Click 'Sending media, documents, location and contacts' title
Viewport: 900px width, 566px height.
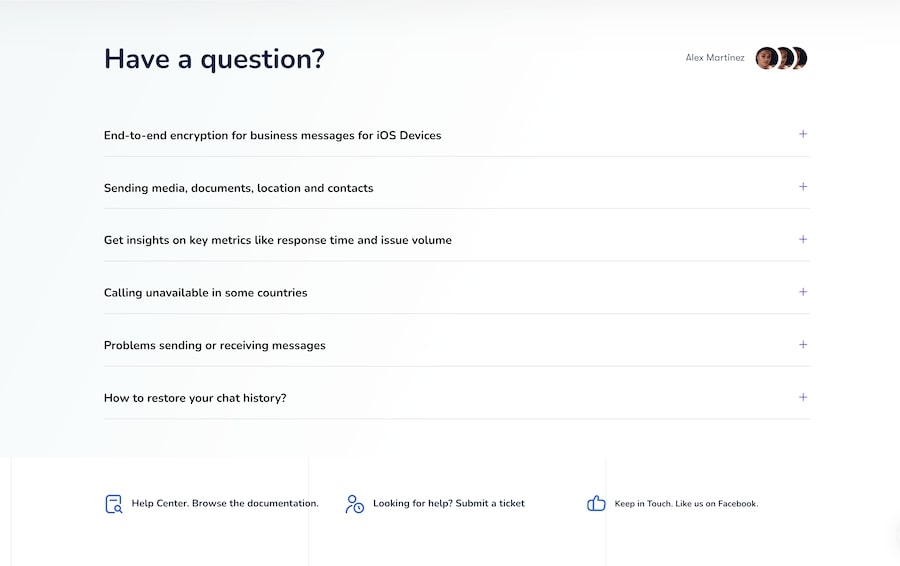click(238, 188)
